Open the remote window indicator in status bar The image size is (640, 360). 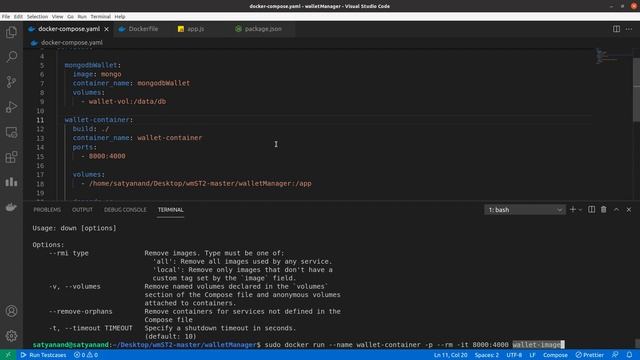8,355
